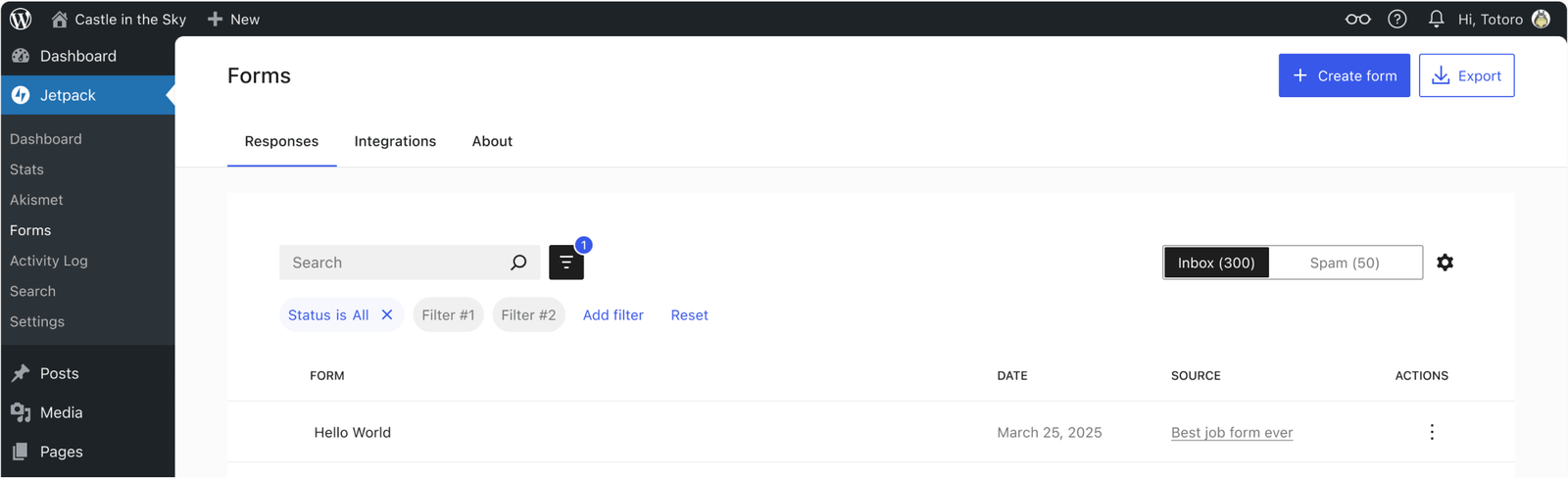Switch to the Integrations tab
The width and height of the screenshot is (1568, 478).
tap(395, 141)
